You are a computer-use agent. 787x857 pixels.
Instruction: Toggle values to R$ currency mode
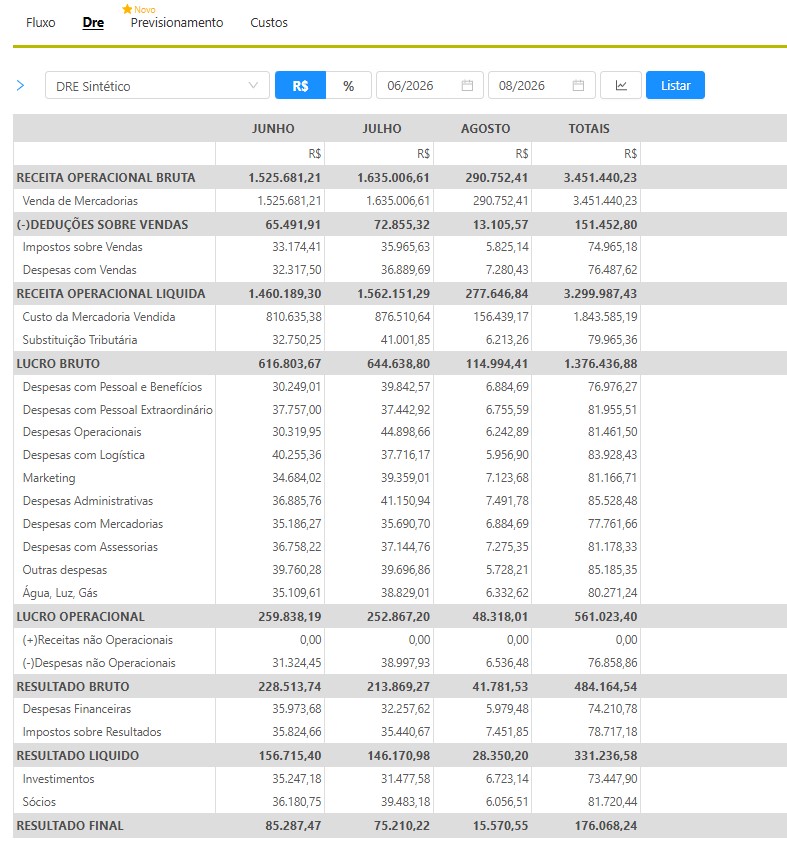[300, 85]
